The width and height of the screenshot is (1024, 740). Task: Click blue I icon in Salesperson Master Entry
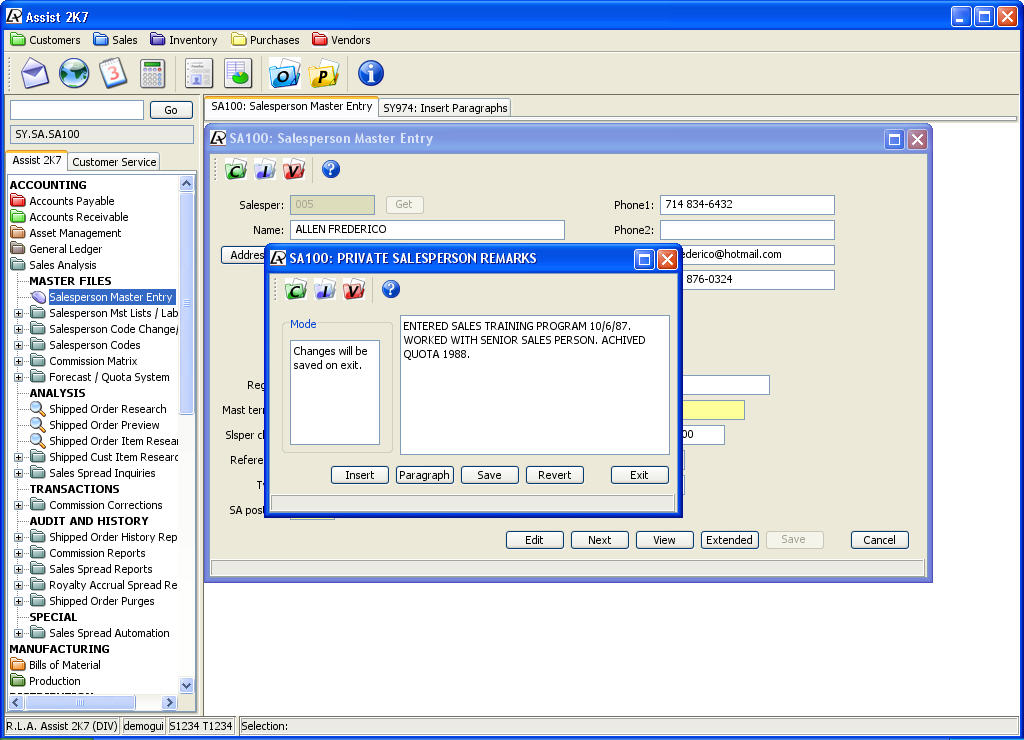(265, 170)
